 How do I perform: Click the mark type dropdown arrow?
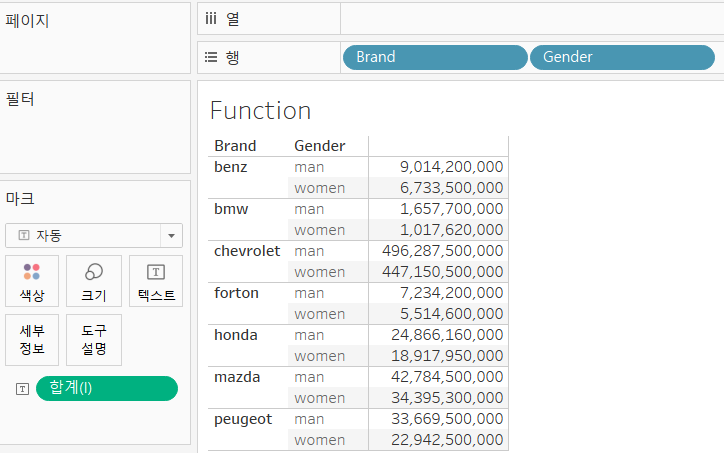click(x=171, y=236)
